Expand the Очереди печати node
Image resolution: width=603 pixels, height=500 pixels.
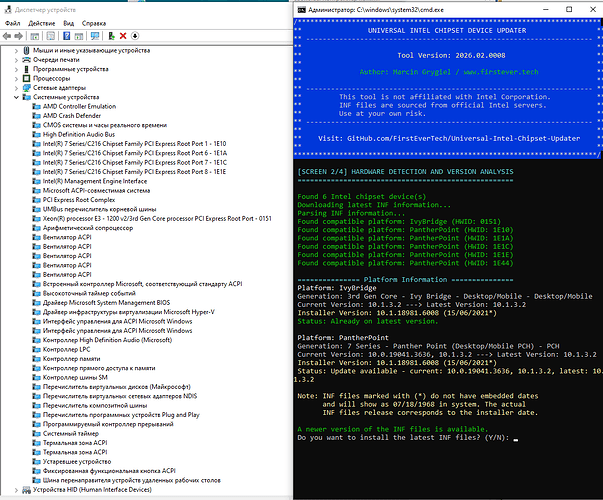coord(16,60)
